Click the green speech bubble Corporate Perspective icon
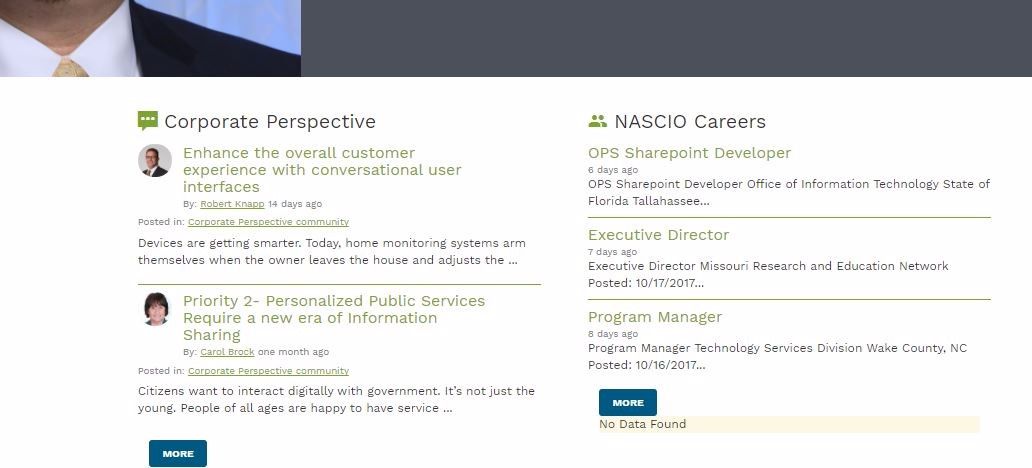 147,120
